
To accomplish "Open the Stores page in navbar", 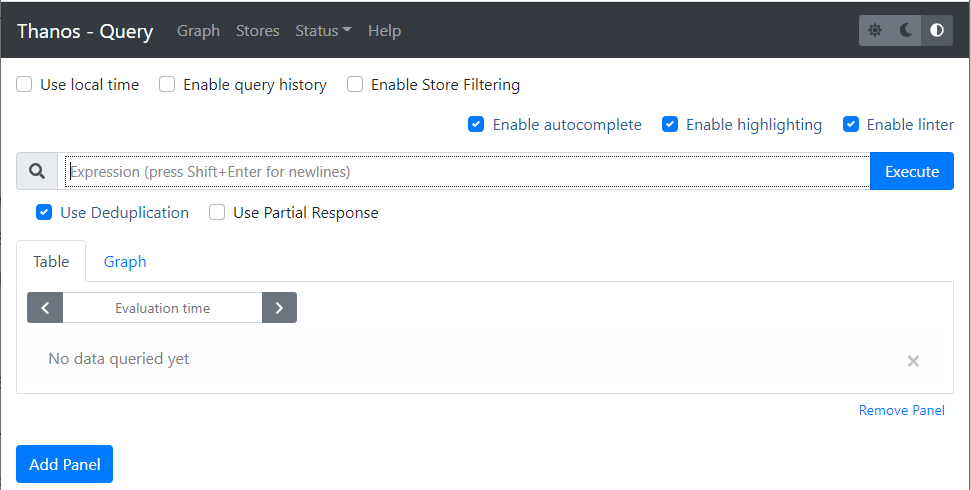I will click(257, 31).
